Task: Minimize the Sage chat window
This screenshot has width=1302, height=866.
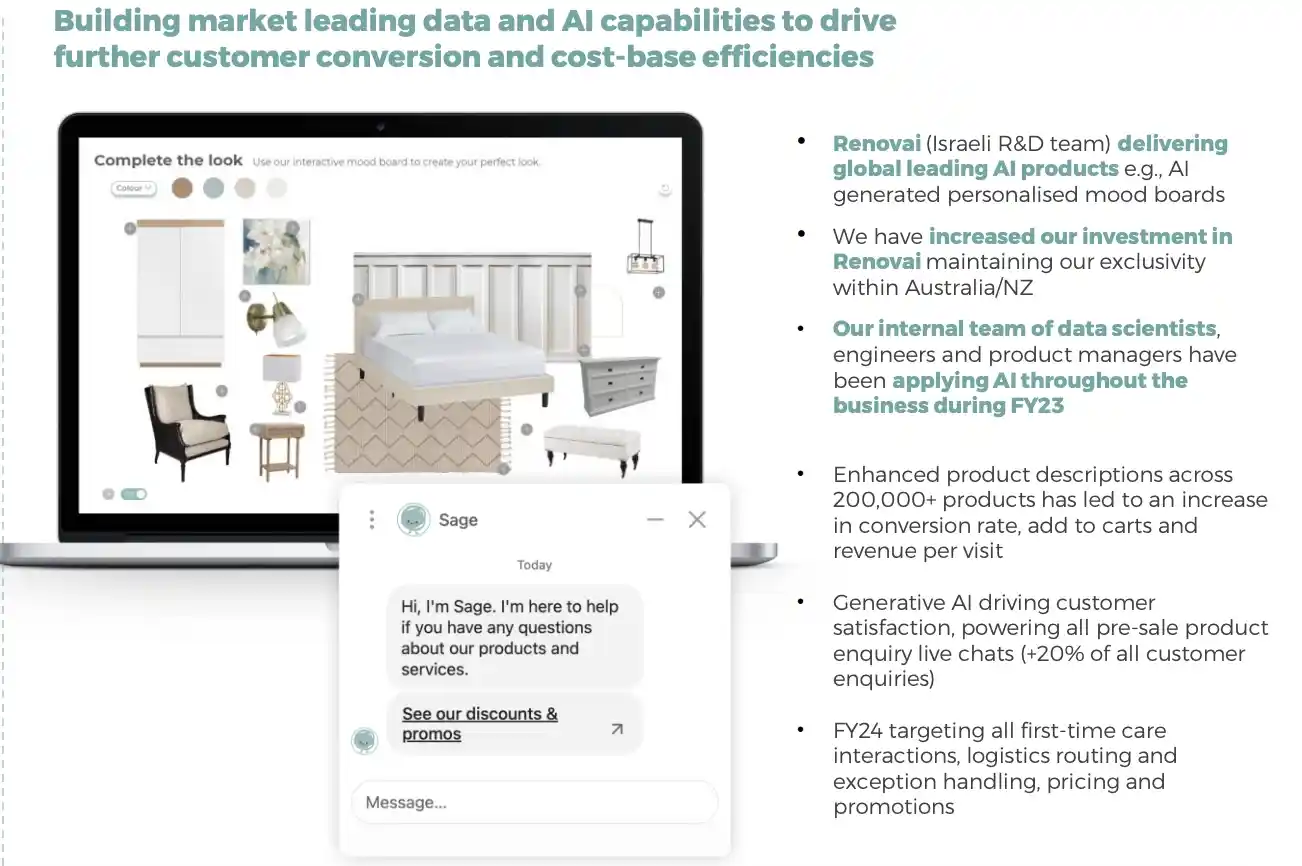Action: 655,520
